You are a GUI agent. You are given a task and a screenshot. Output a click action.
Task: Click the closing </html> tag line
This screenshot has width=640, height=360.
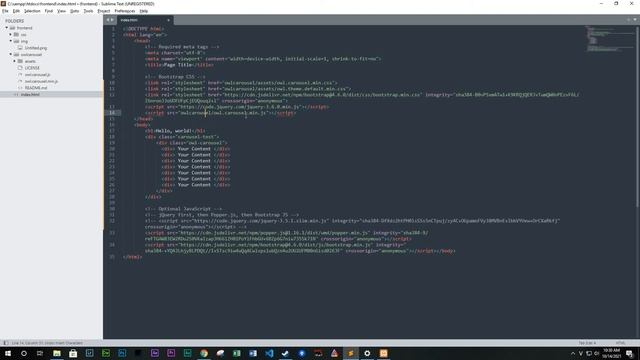click(133, 257)
